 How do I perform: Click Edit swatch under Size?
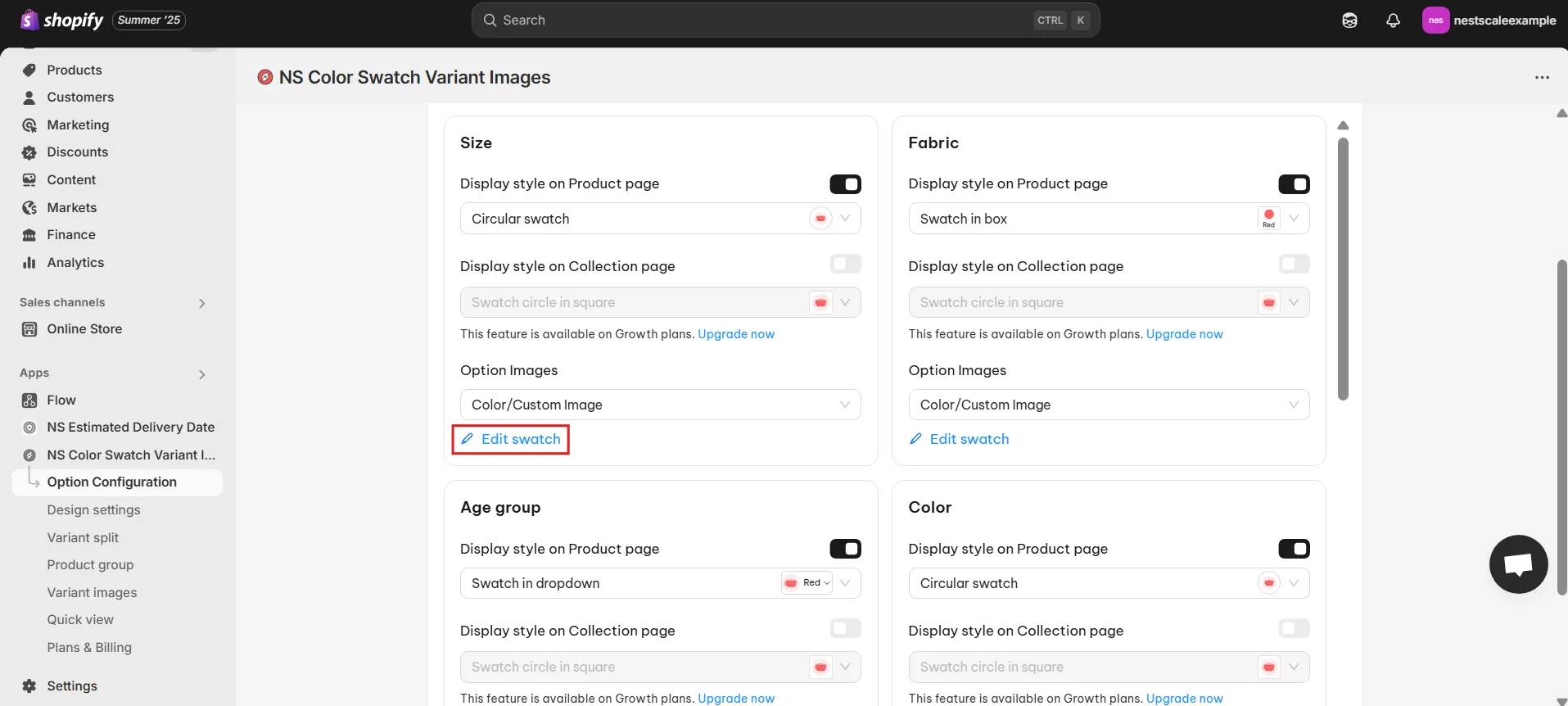[x=521, y=439]
